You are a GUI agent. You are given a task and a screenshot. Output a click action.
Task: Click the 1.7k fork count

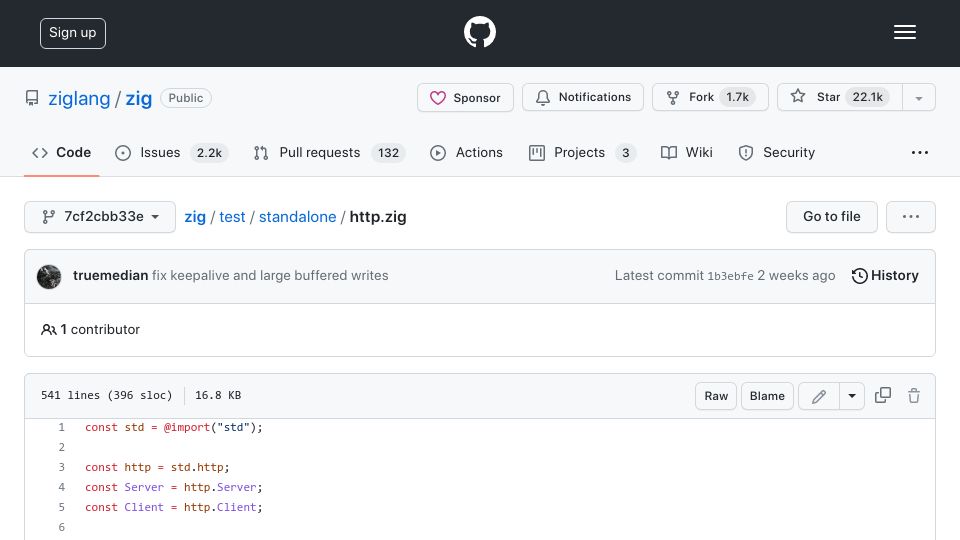pos(737,97)
